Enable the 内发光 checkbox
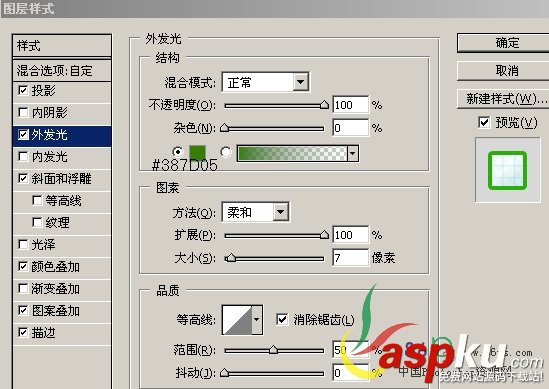 click(23, 157)
